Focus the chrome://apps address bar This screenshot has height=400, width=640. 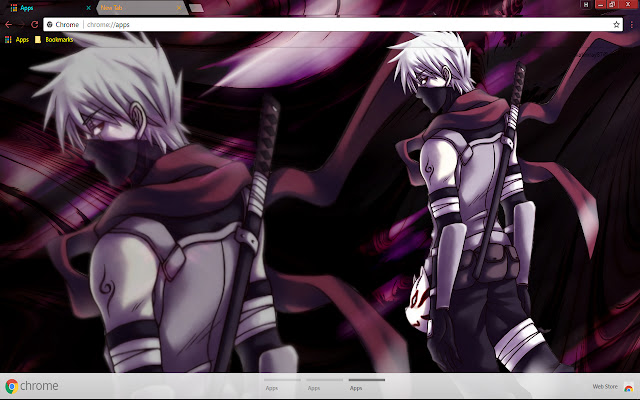click(333, 24)
